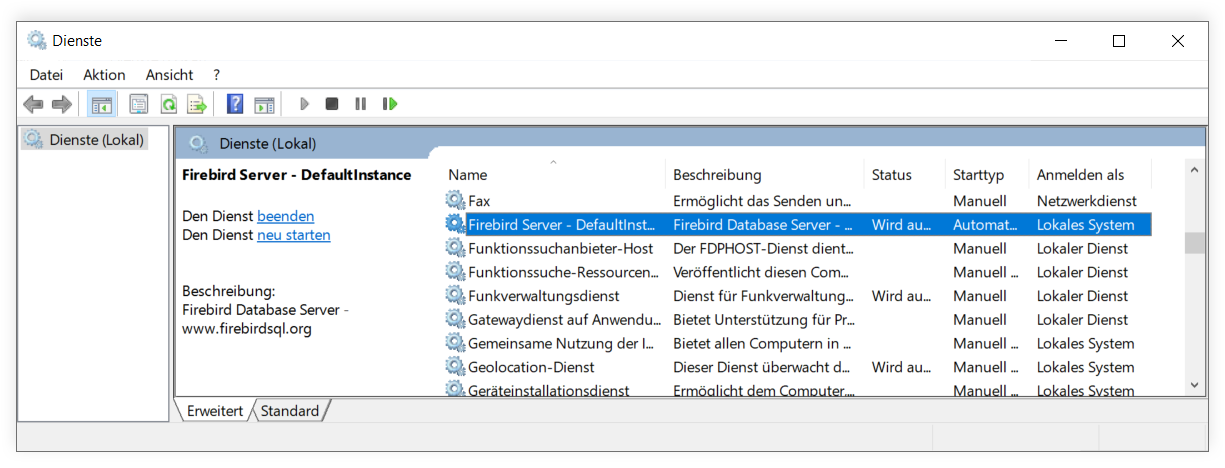Toggle the Action Pane toolbar icon
Image resolution: width=1225 pixels, height=468 pixels.
tap(264, 104)
